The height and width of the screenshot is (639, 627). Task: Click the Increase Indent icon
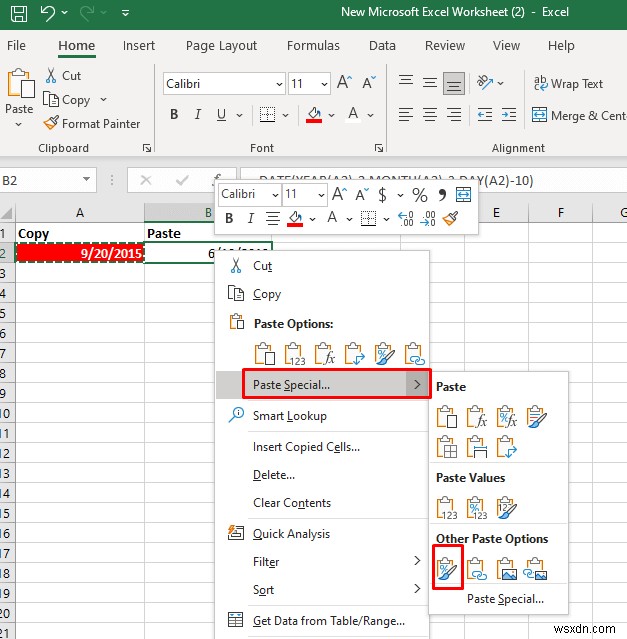pyautogui.click(x=509, y=115)
